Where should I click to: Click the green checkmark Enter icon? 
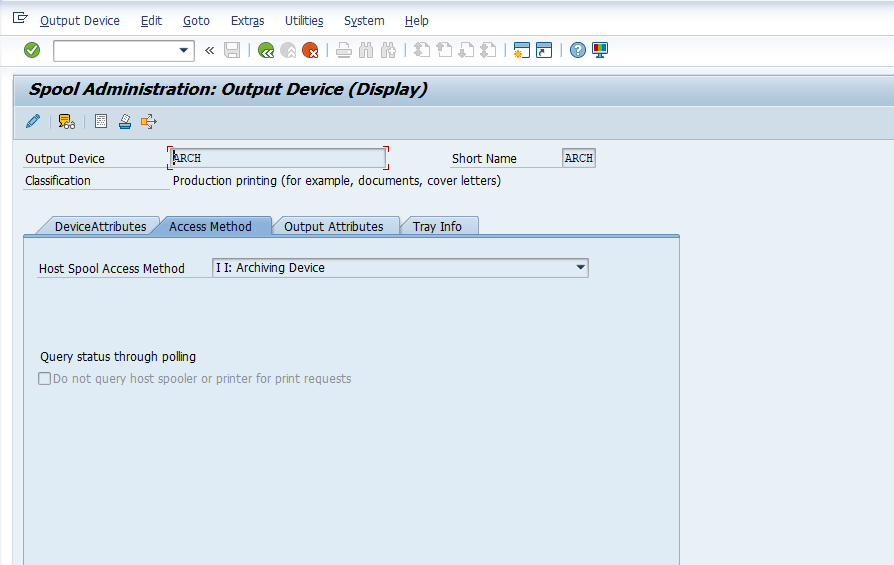32,50
